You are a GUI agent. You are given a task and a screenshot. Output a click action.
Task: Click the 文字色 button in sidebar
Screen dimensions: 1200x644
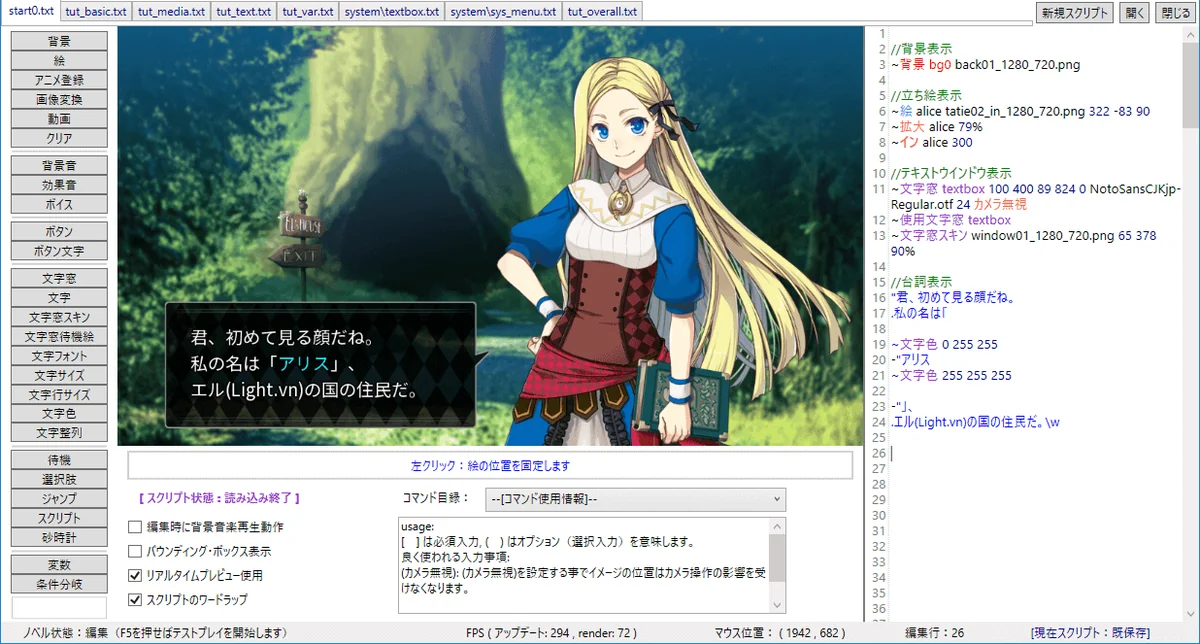coord(59,414)
